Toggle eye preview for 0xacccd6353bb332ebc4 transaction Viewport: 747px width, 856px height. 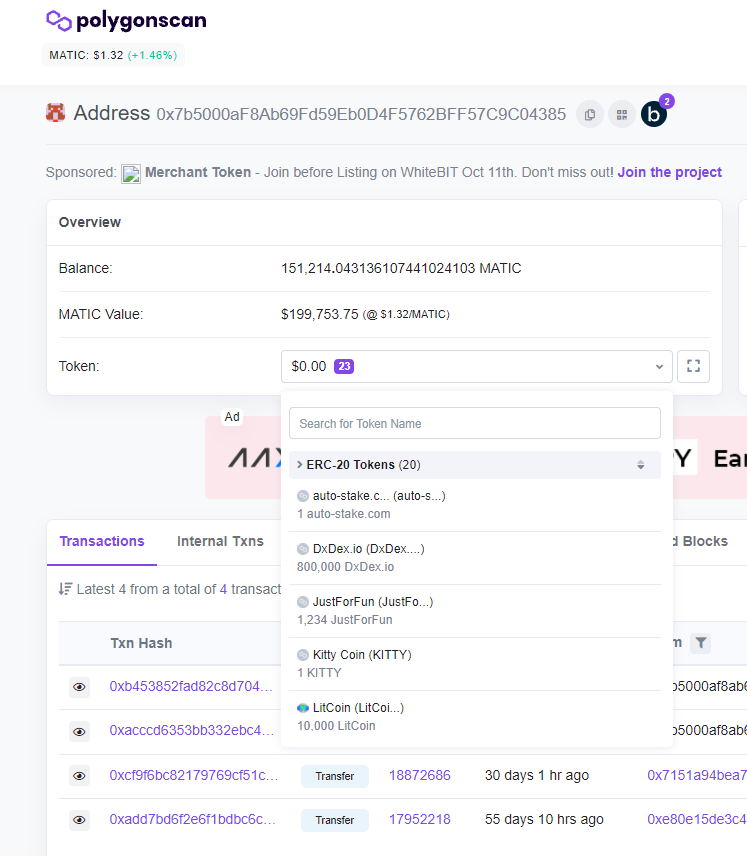pos(79,732)
